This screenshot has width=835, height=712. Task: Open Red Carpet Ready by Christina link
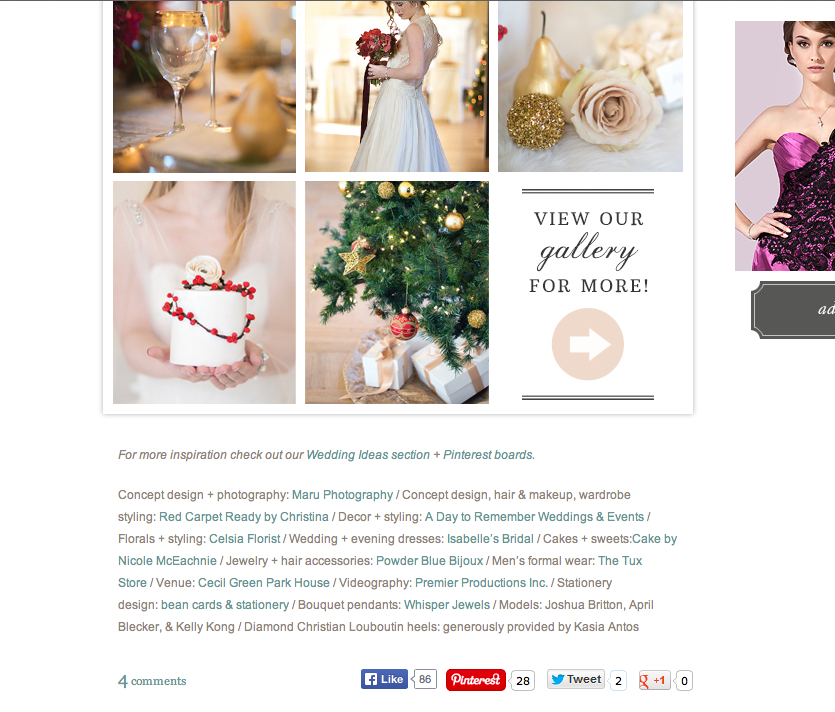(244, 517)
